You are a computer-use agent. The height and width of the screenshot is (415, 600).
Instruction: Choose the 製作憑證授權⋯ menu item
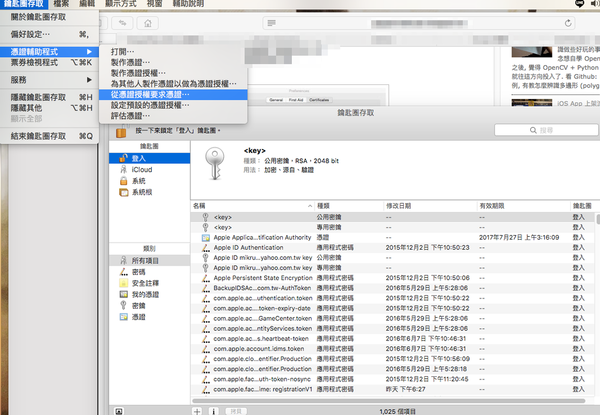[173, 73]
